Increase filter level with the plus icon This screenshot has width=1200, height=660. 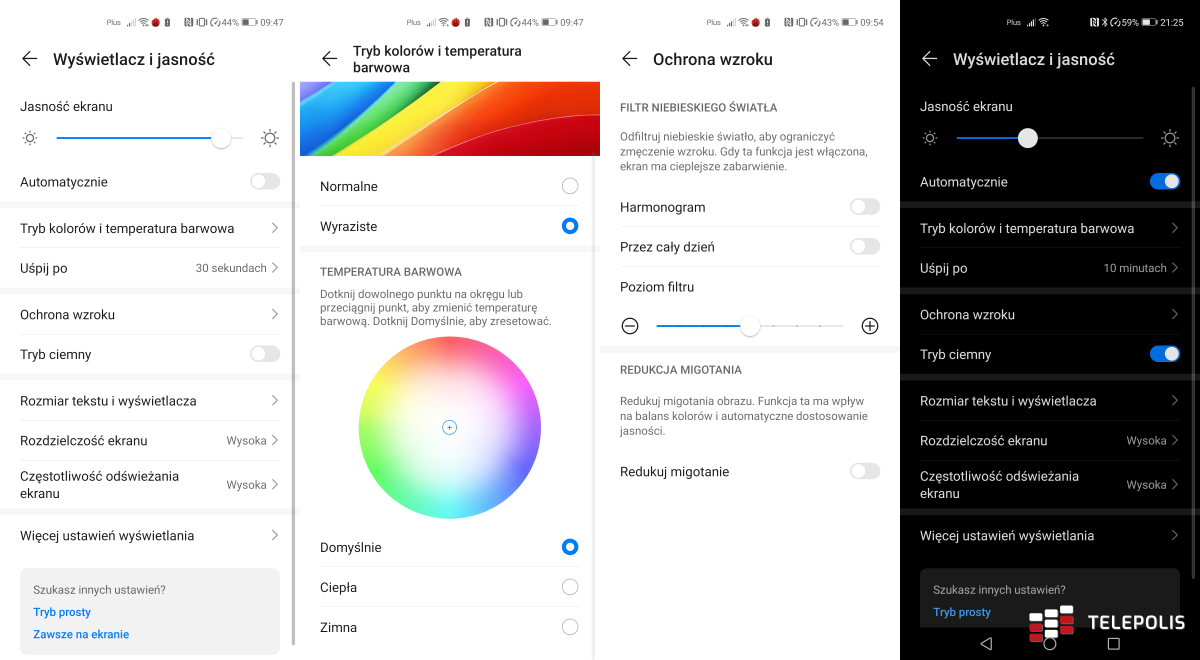(870, 326)
